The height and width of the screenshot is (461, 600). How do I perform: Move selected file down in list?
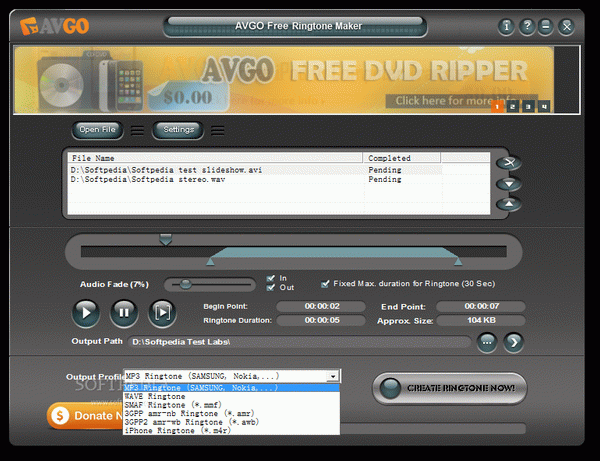coord(509,184)
